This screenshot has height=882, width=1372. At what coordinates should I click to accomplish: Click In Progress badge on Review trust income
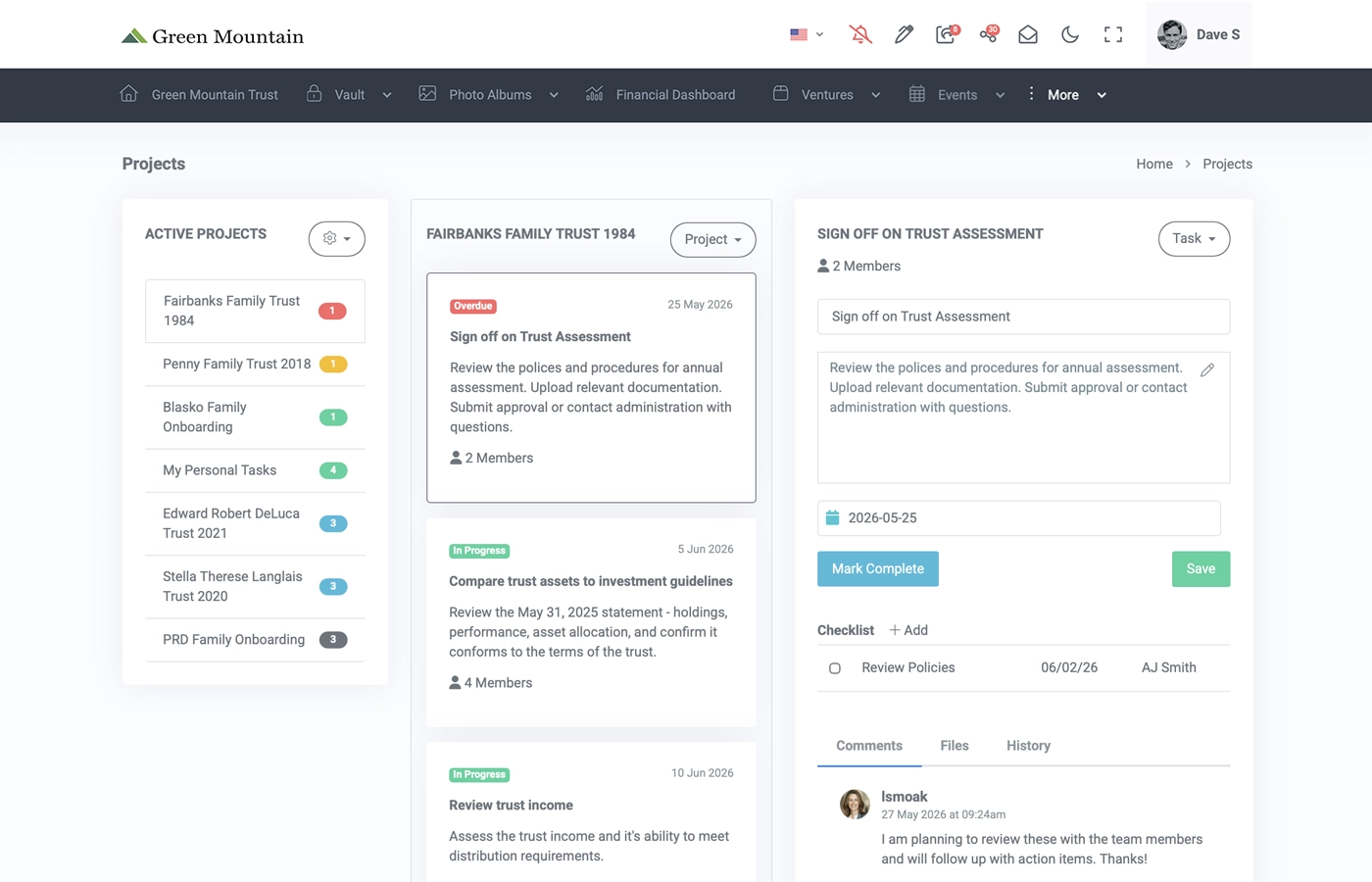click(479, 774)
